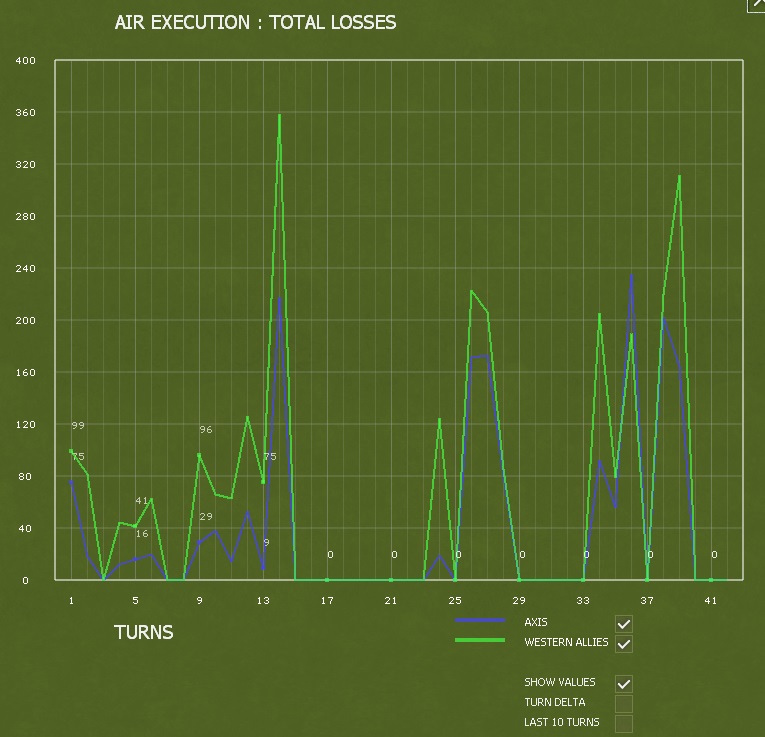Click the green peak near 360 at turn 14
This screenshot has width=765, height=737.
coord(279,116)
